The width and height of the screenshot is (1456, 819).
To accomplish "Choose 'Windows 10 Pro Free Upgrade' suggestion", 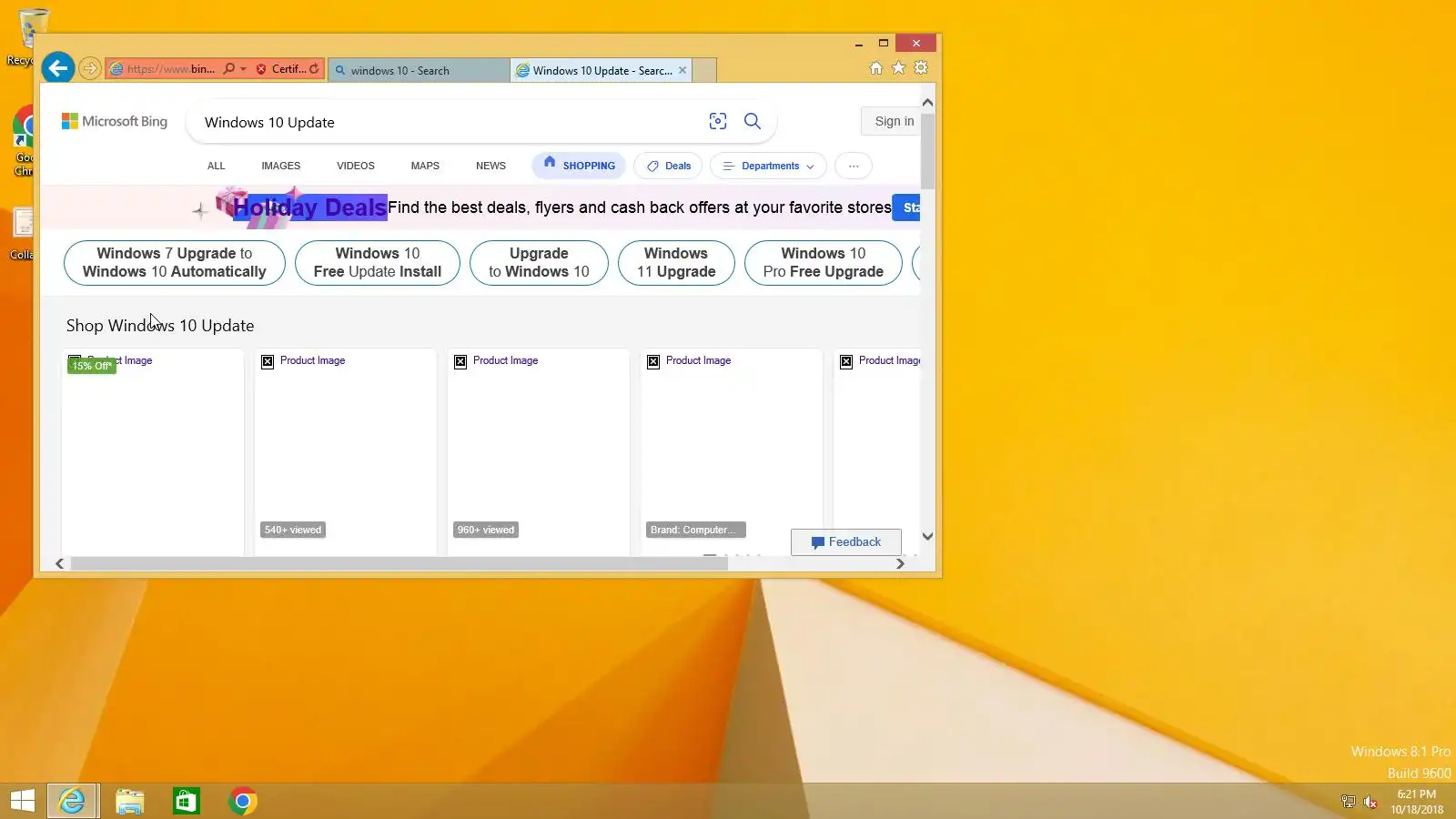I will (824, 262).
